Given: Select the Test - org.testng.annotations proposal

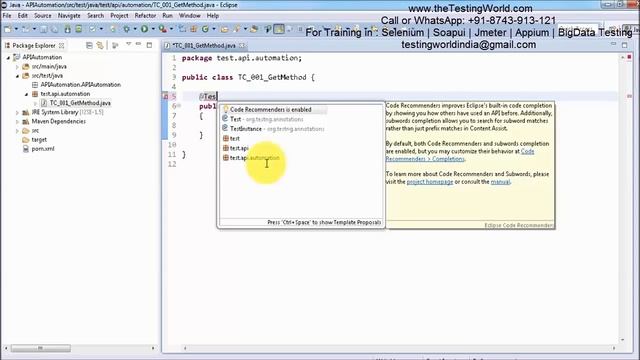Looking at the screenshot, I should coord(301,119).
